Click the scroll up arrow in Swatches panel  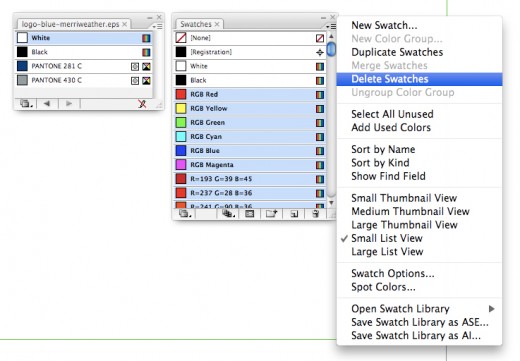[331, 36]
